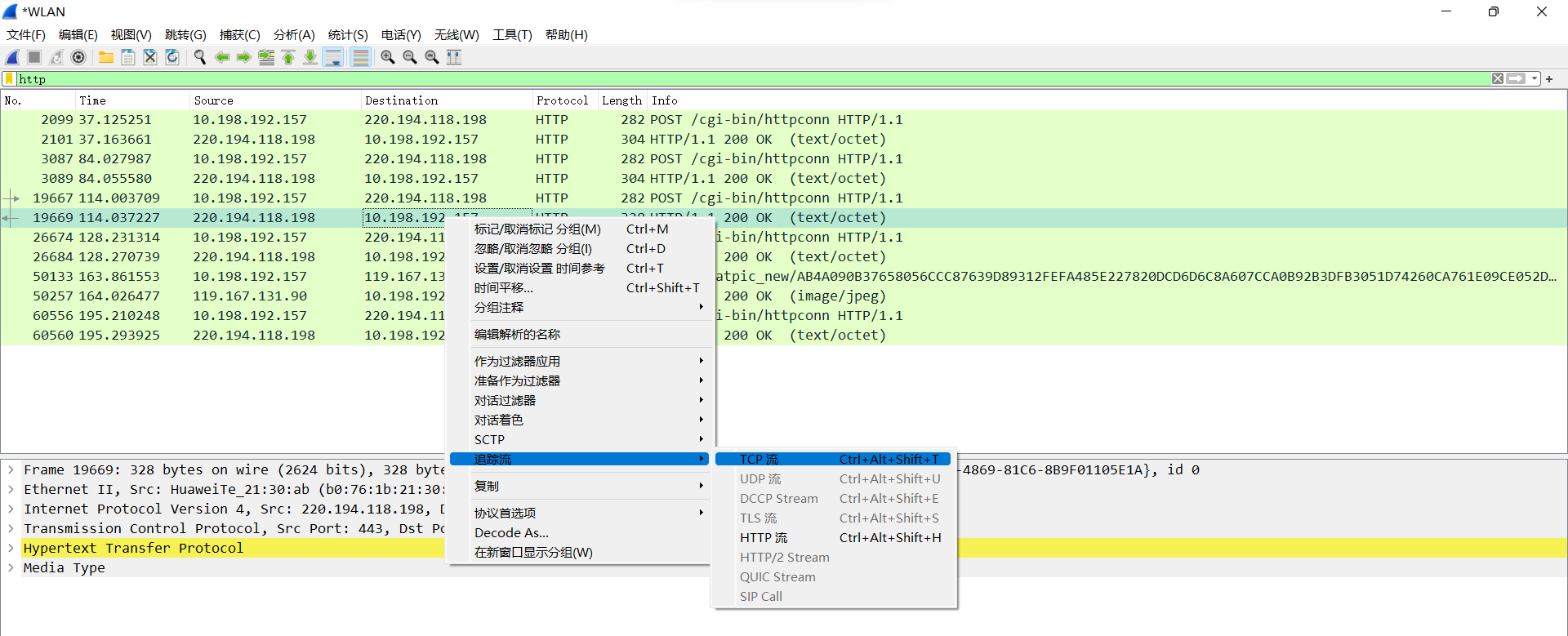Open the 帮助(H) menu
Viewport: 1568px width, 636px height.
(x=567, y=35)
